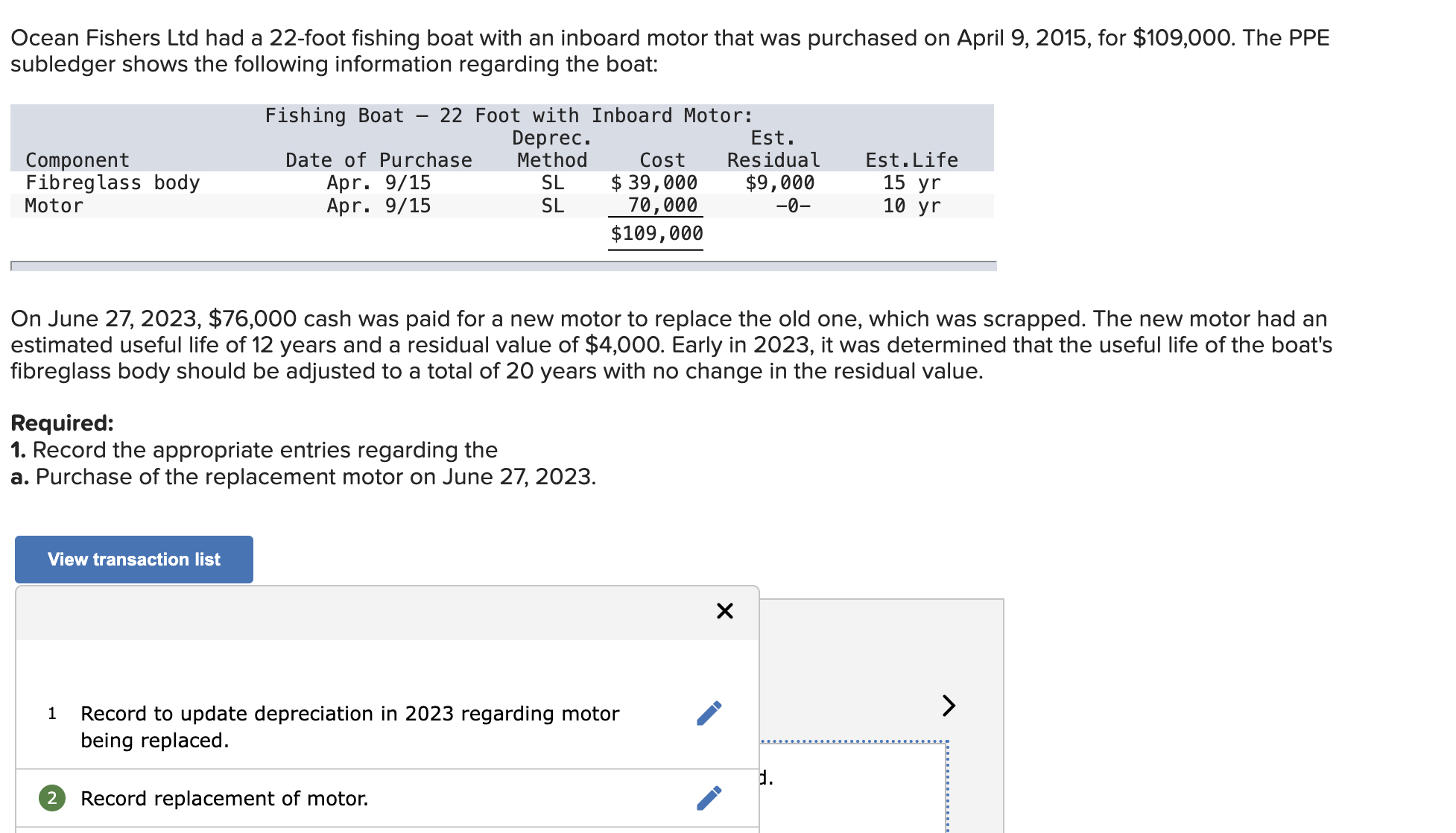Click the Component column header
This screenshot has height=833, width=1456.
(x=77, y=160)
